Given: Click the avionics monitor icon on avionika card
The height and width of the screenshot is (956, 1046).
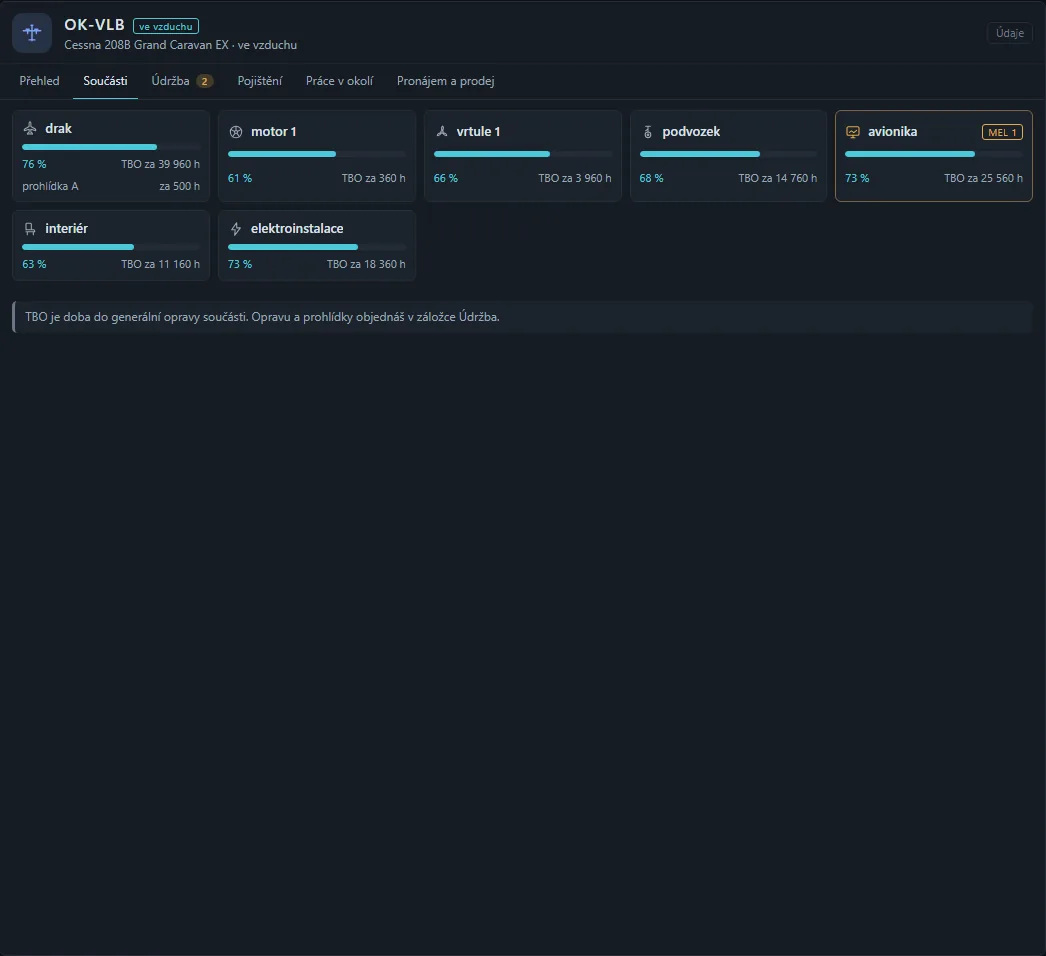Looking at the screenshot, I should coord(853,131).
